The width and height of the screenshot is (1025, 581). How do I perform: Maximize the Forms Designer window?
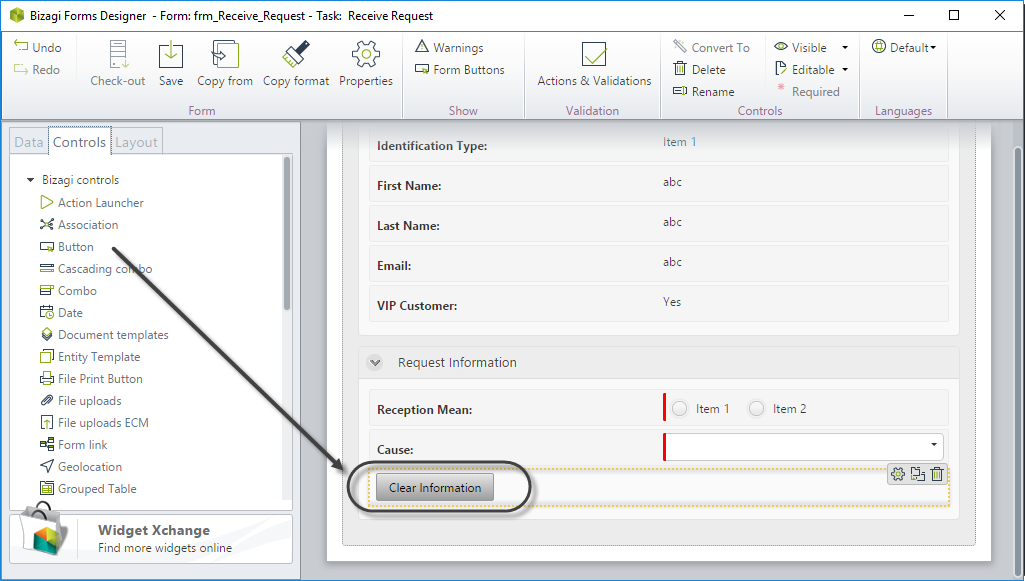954,15
